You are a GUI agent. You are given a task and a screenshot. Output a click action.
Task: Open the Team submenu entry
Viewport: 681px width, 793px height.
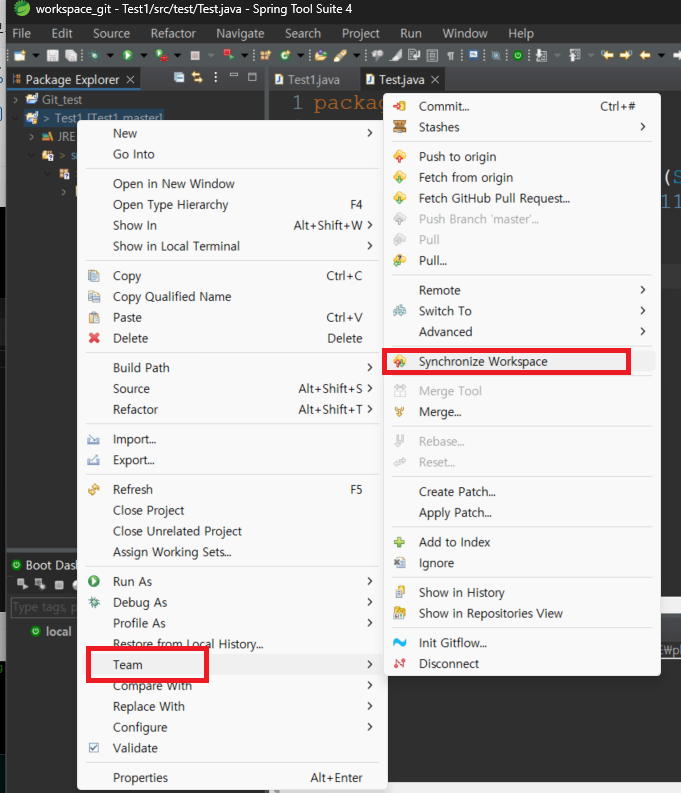click(x=232, y=665)
